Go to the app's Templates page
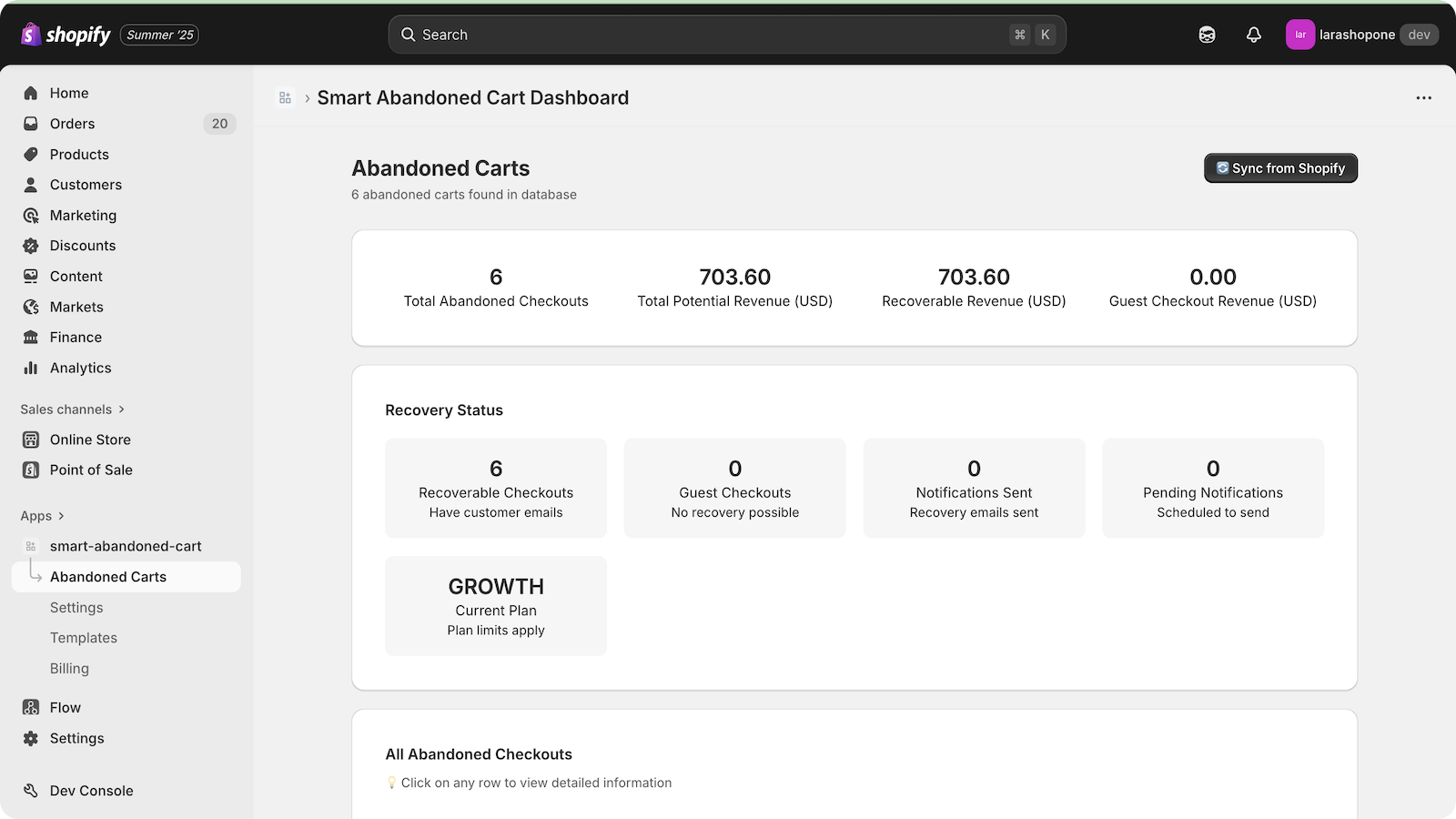Image resolution: width=1456 pixels, height=819 pixels. 84,638
